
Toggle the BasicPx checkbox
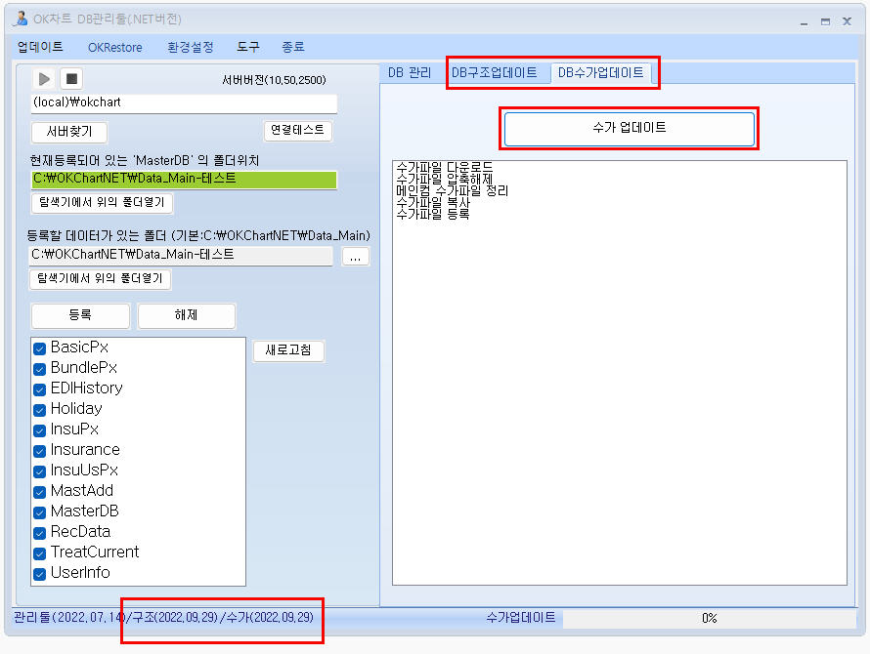[39, 348]
